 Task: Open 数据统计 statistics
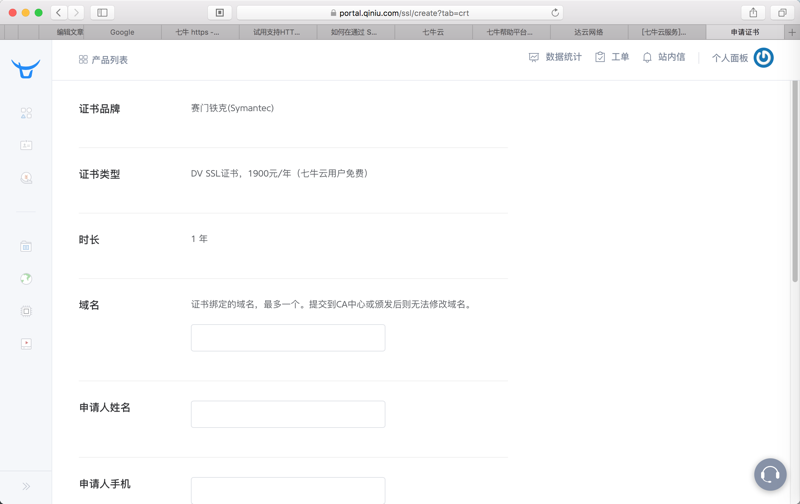(x=555, y=57)
